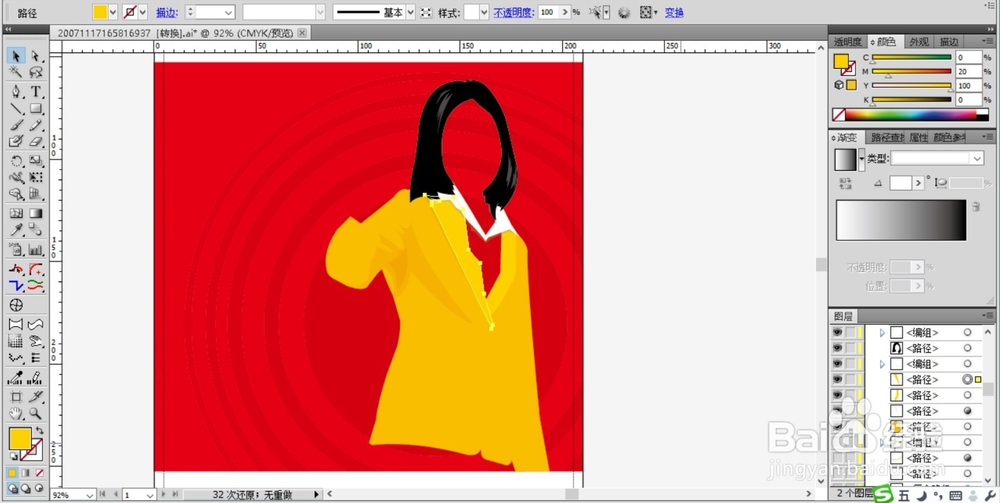The height and width of the screenshot is (503, 1000).
Task: Select the Rotate tool
Action: (x=16, y=161)
